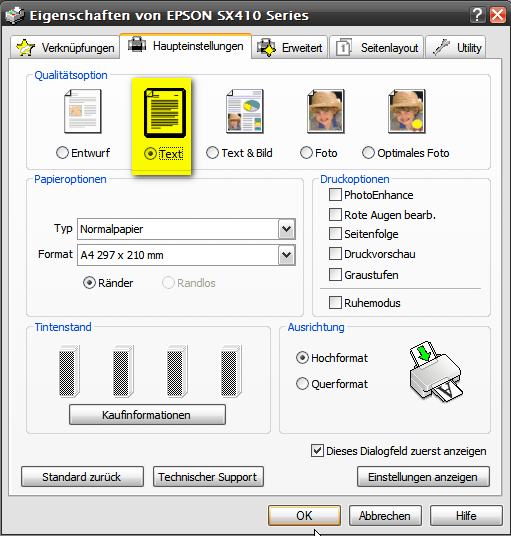The image size is (511, 536).
Task: Uncheck Dieses Dialogfeld zuerst anzeigen
Action: point(317,451)
